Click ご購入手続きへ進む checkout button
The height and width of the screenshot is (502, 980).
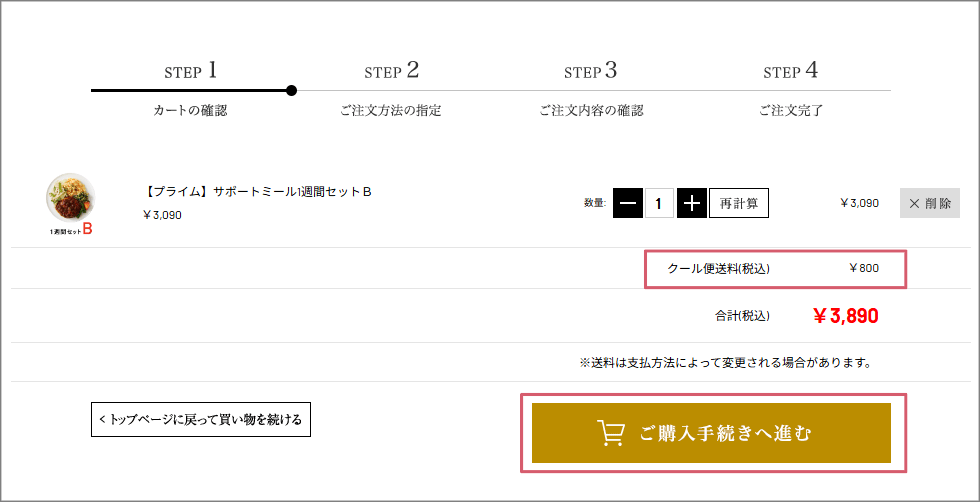click(711, 433)
